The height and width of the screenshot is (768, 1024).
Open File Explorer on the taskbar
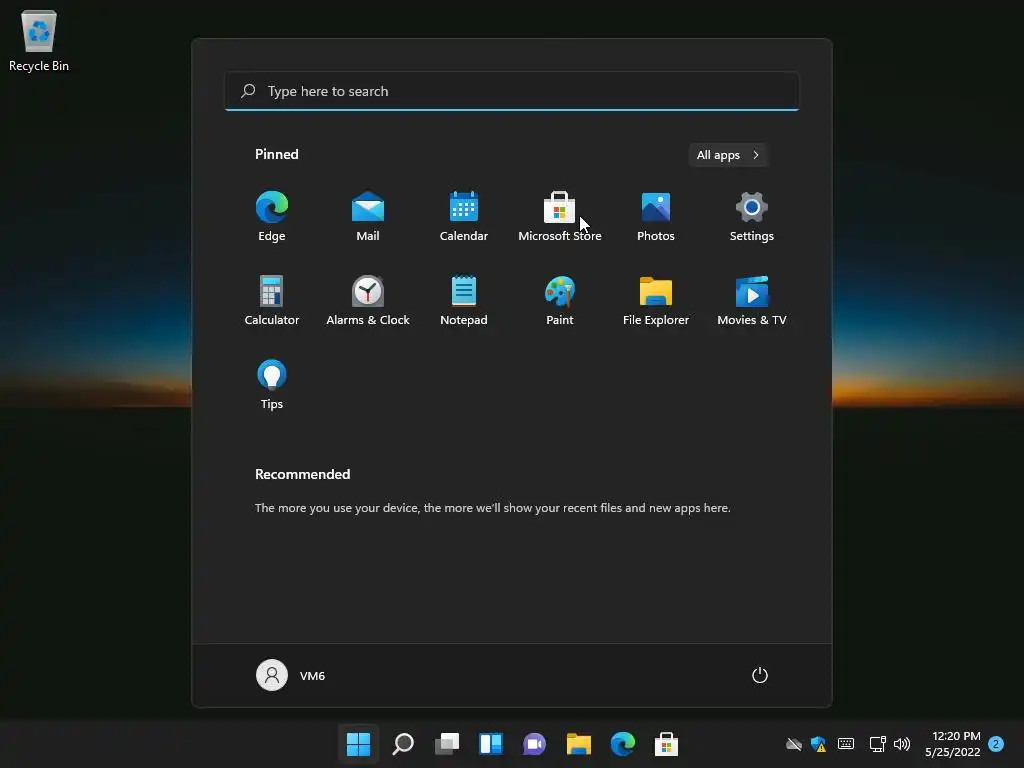point(579,744)
